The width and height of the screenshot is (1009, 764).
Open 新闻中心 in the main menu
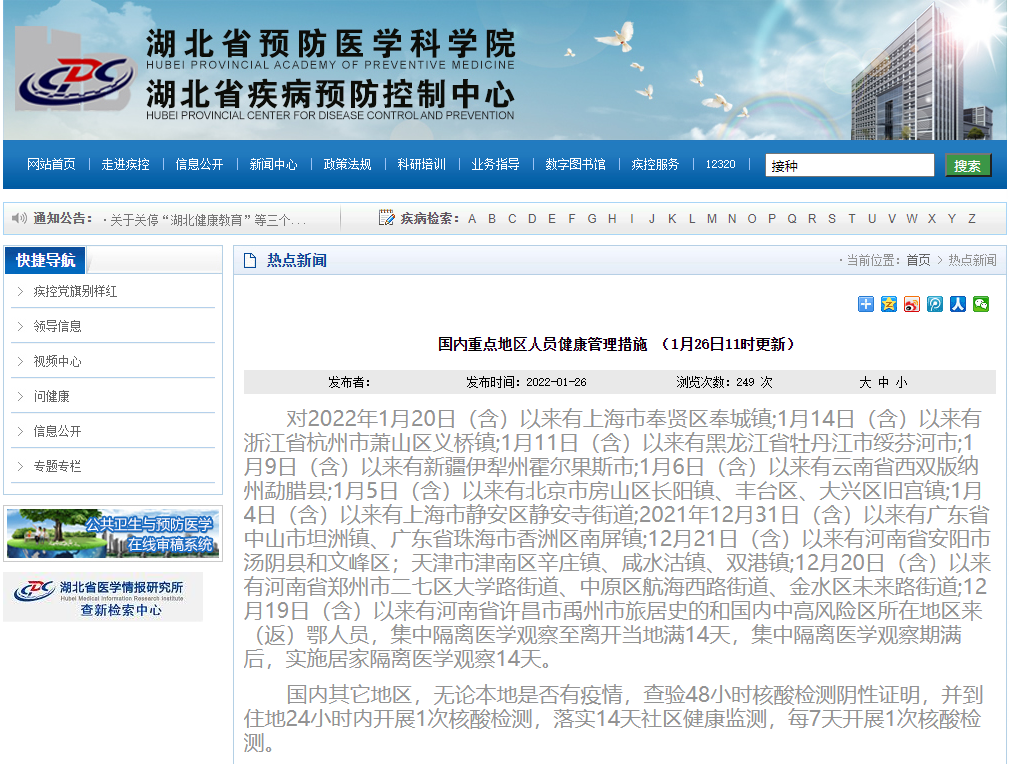click(273, 165)
